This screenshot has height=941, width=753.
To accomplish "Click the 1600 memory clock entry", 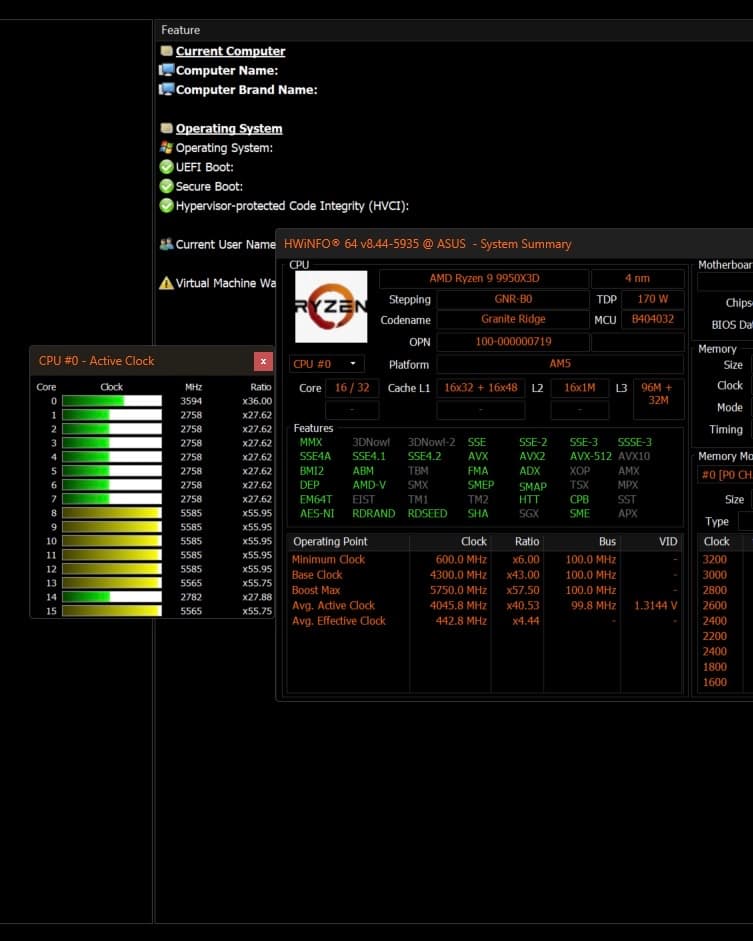I will 715,682.
